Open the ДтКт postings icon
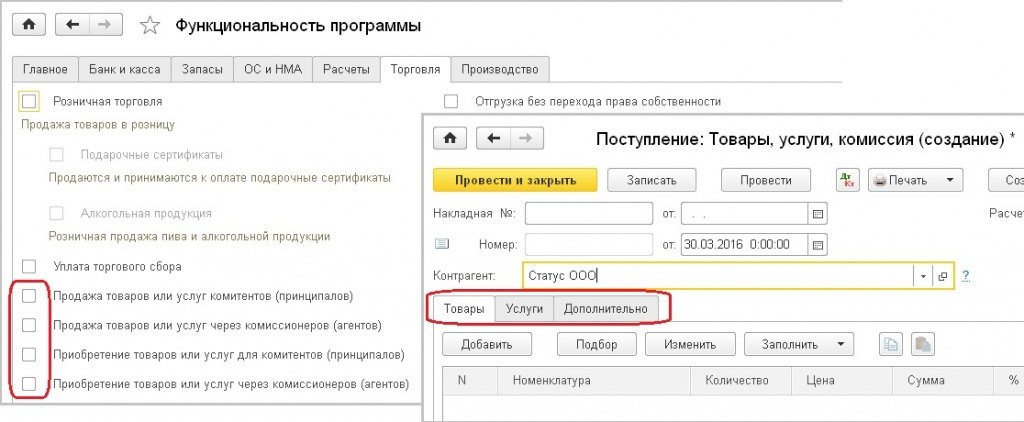This screenshot has width=1024, height=422. 846,180
